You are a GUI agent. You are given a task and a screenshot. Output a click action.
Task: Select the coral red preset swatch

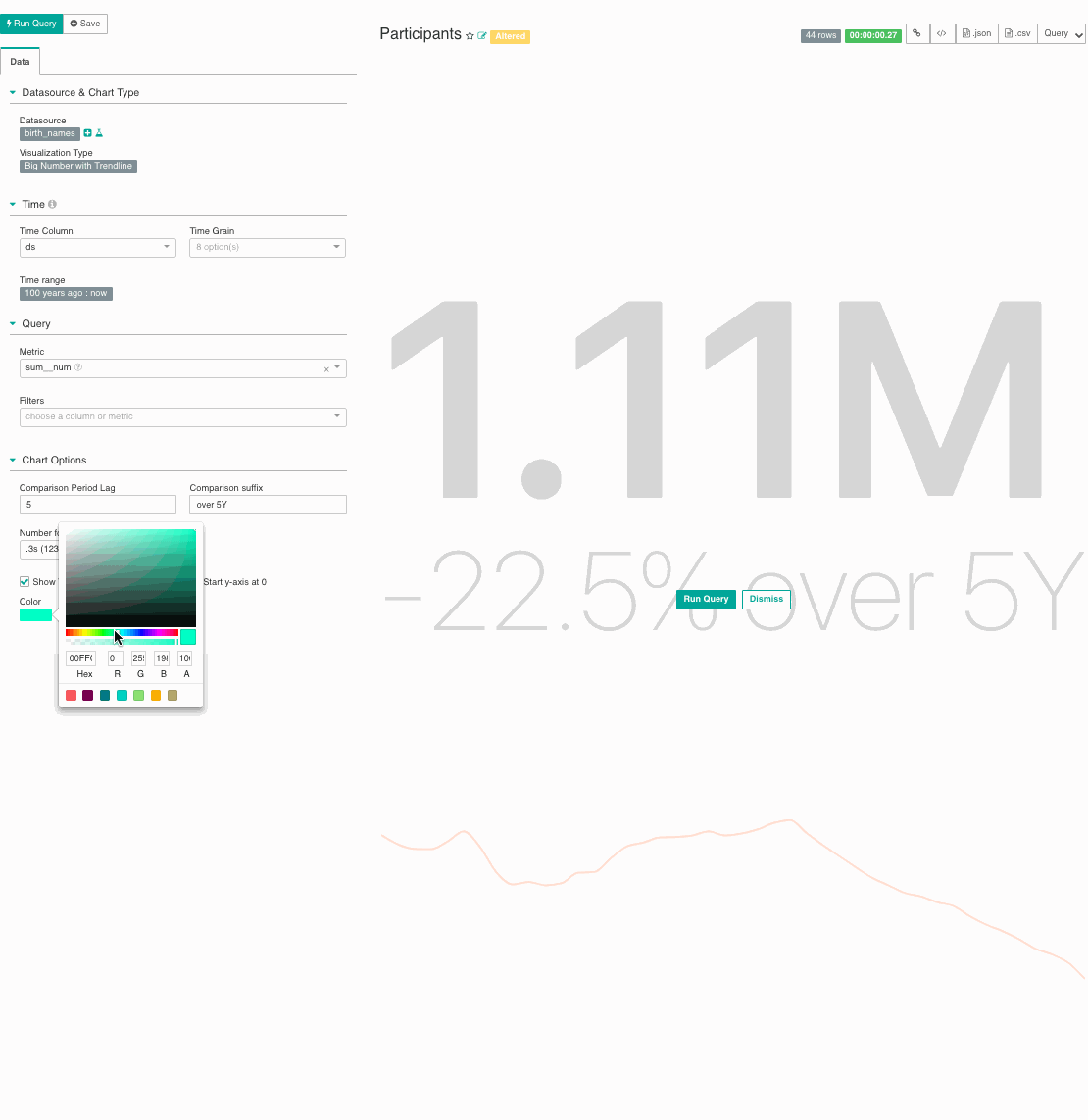(71, 695)
